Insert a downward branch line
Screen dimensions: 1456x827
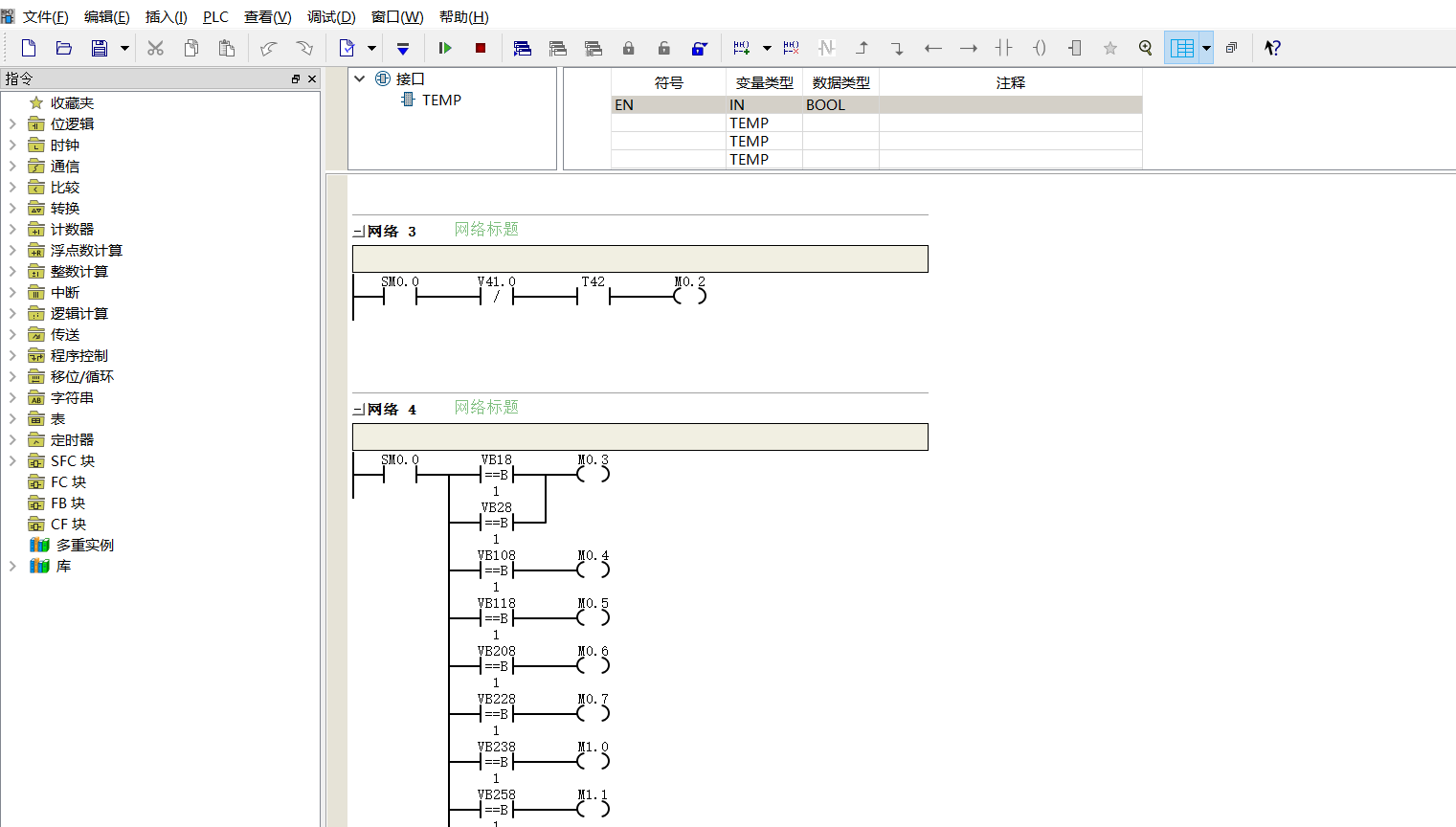[x=897, y=48]
